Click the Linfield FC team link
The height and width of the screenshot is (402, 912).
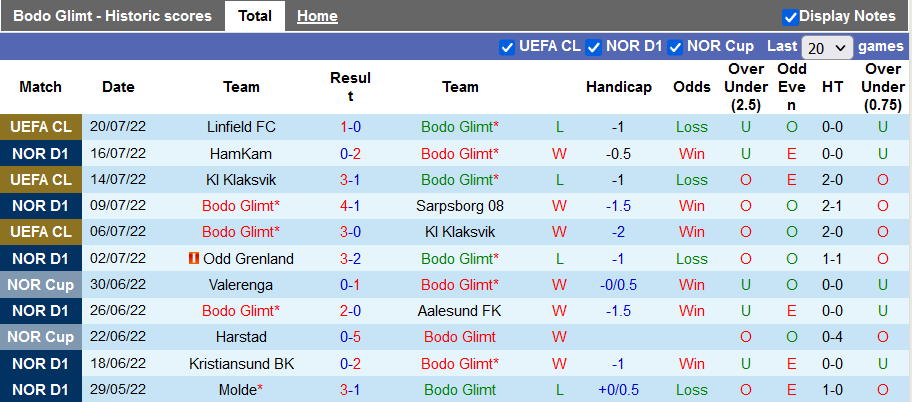tap(242, 127)
